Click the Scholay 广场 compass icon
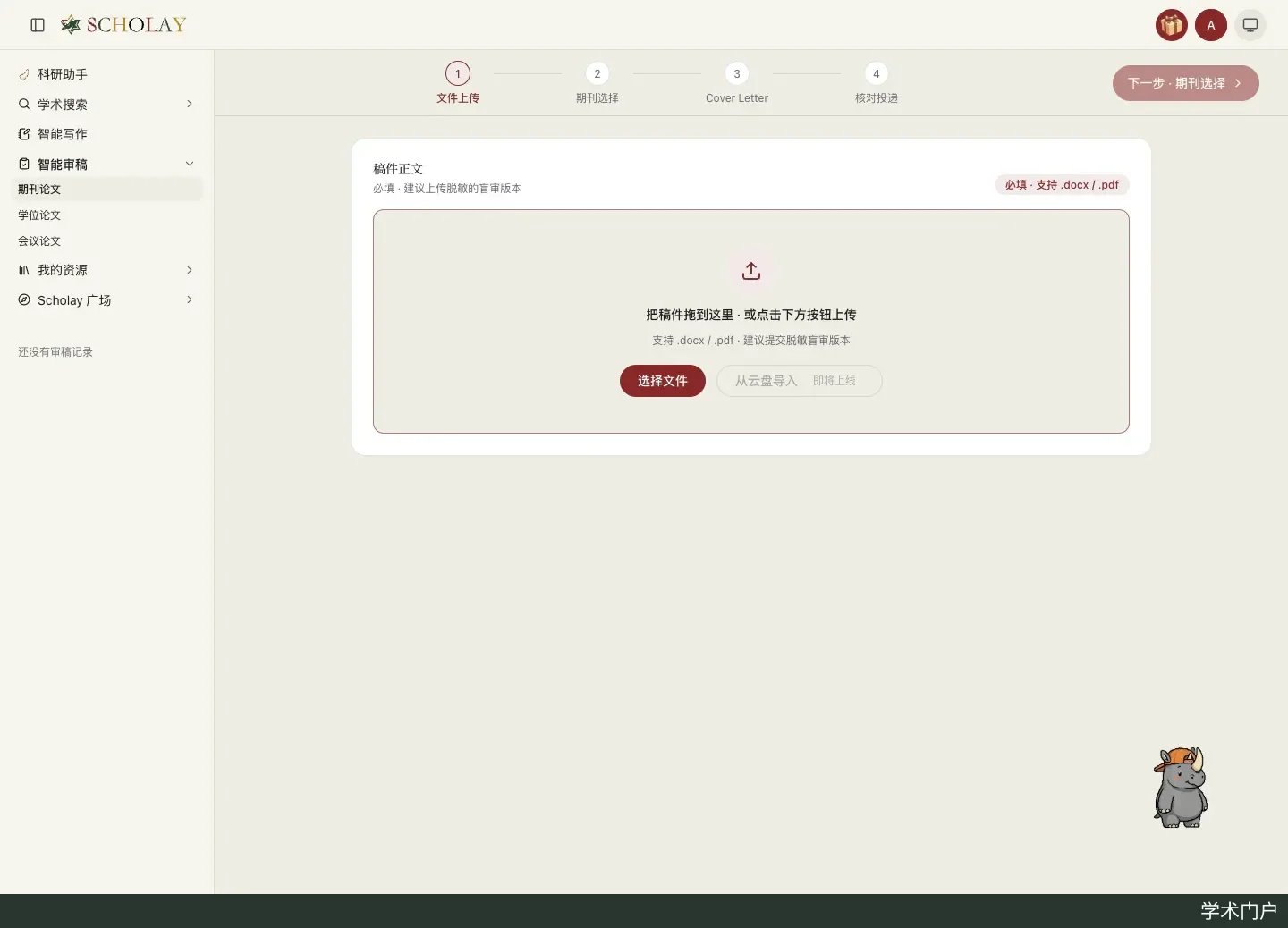The image size is (1288, 928). pyautogui.click(x=24, y=300)
